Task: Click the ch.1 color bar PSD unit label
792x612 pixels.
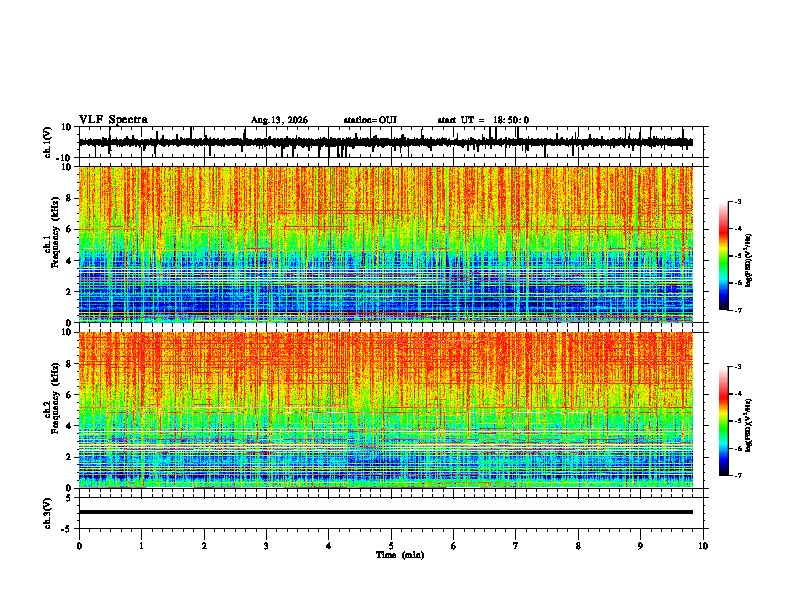Action: [749, 261]
